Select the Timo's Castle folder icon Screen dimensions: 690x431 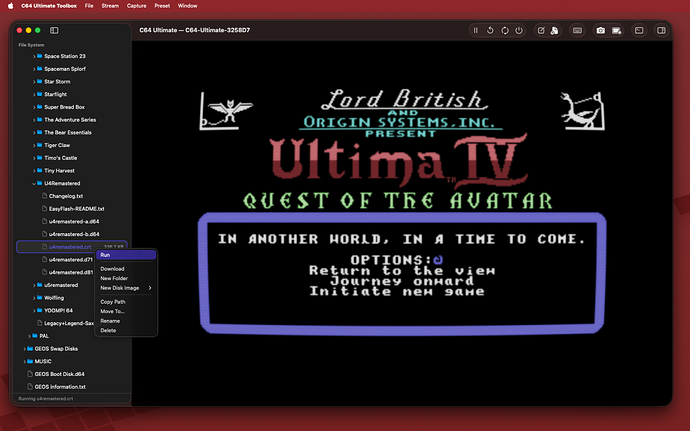pyautogui.click(x=40, y=158)
